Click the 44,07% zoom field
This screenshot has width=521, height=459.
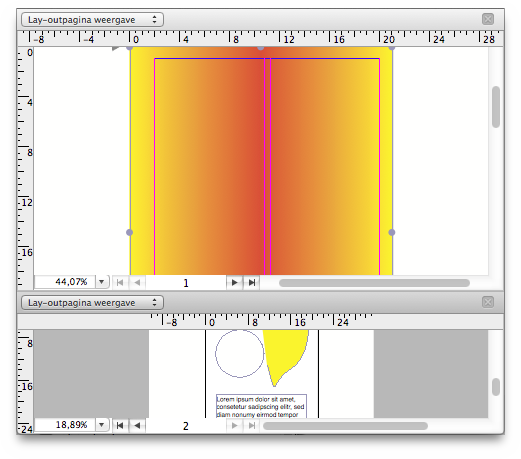pyautogui.click(x=65, y=282)
